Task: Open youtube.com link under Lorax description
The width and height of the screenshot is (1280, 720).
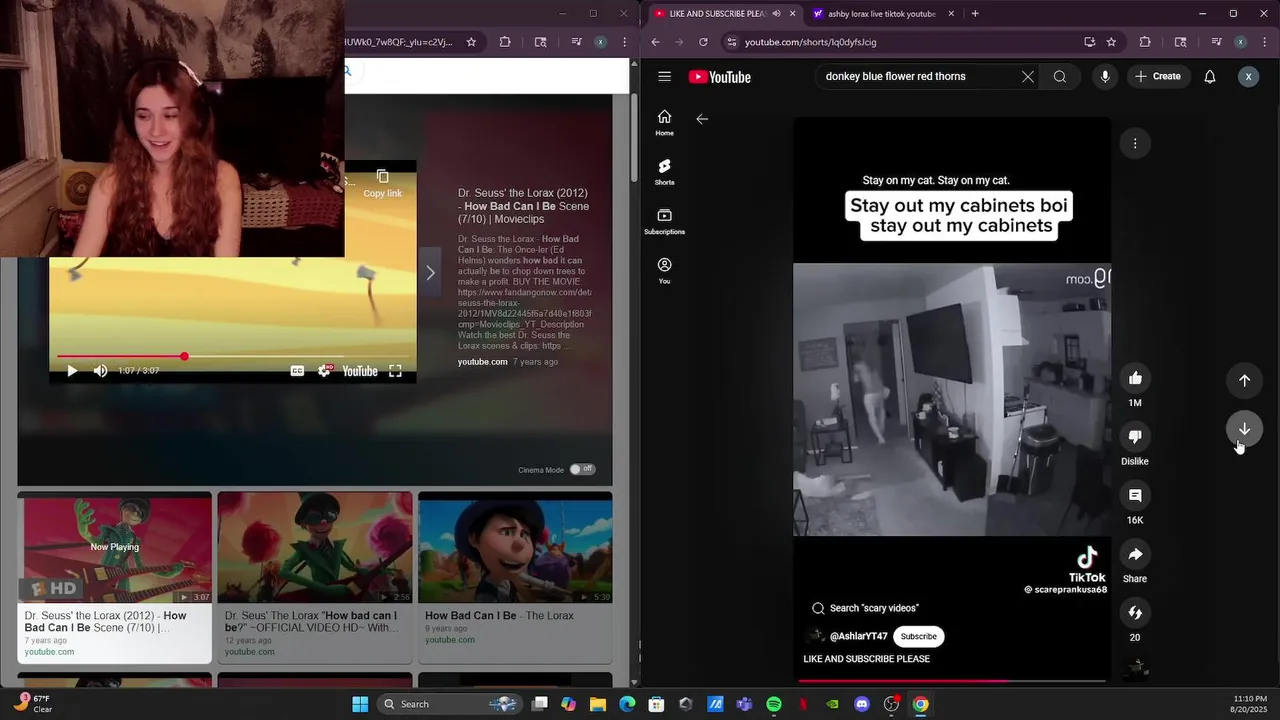Action: coord(483,362)
